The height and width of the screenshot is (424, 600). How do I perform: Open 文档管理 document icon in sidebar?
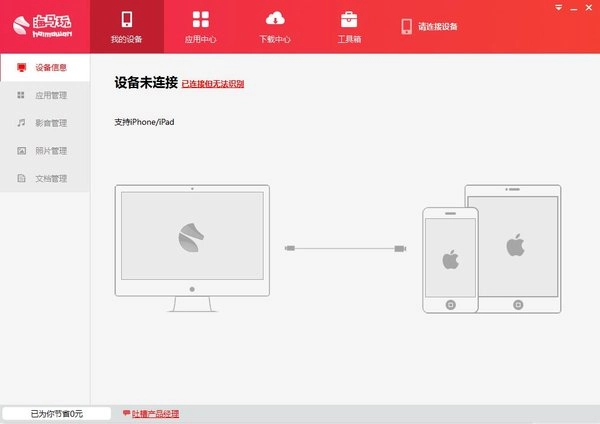pyautogui.click(x=22, y=179)
